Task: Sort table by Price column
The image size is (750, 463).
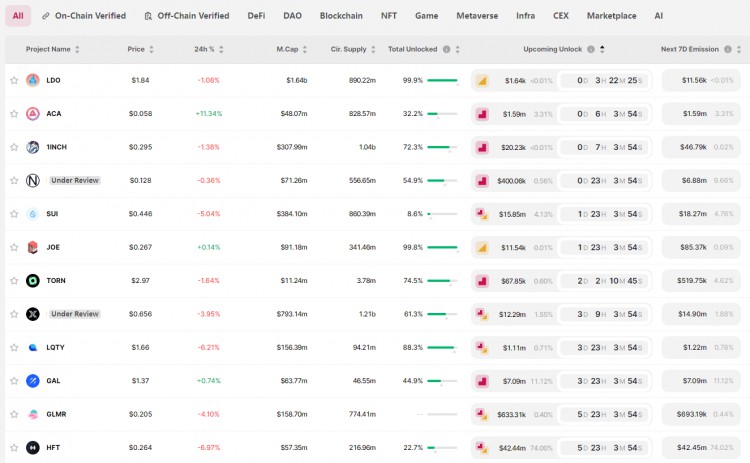Action: pyautogui.click(x=151, y=49)
